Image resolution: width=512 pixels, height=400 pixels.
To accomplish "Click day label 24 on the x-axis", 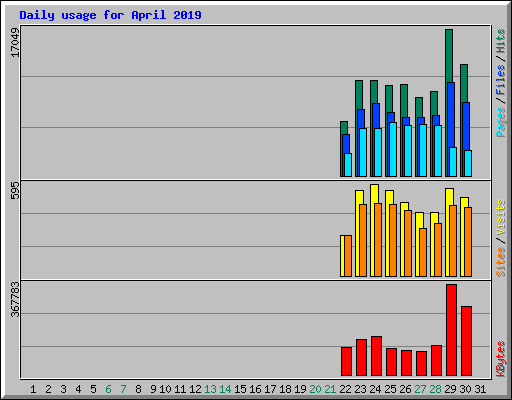I will coord(375,389).
